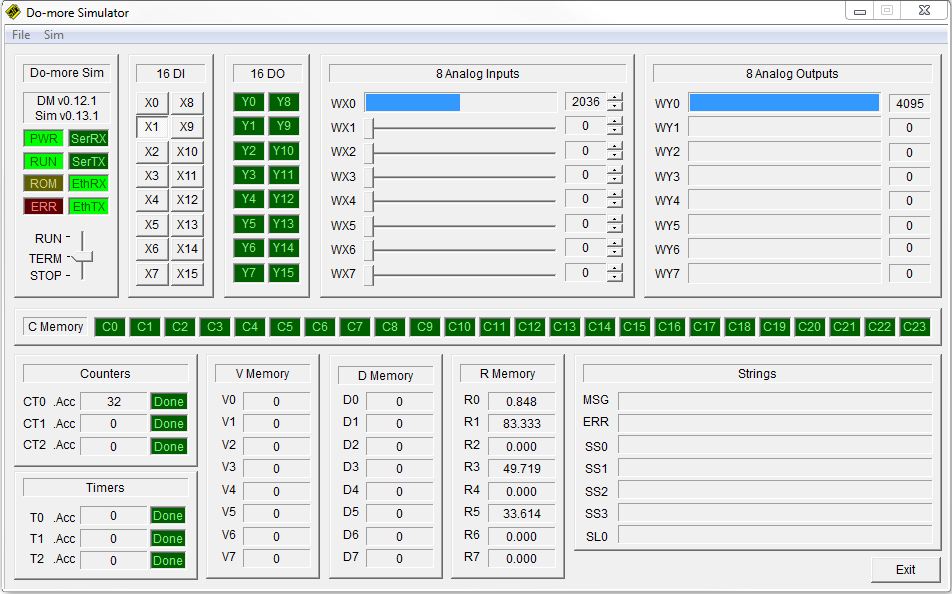Click the RUN status indicator
This screenshot has height=594, width=952.
pos(43,161)
